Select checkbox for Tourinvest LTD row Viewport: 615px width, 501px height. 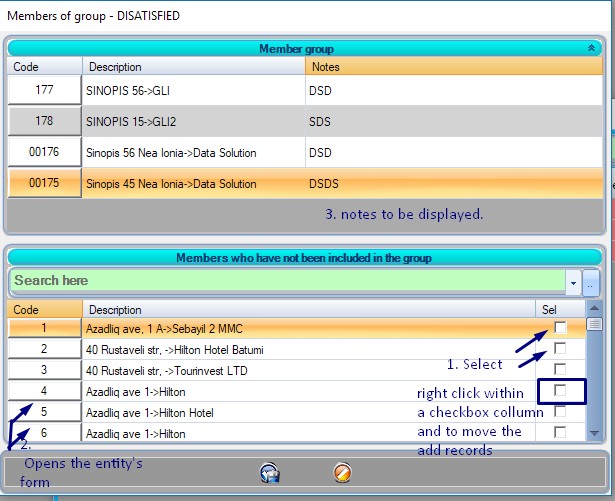[x=560, y=370]
